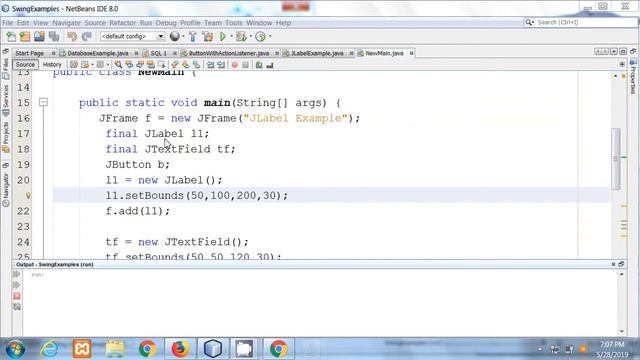Viewport: 640px width, 360px height.
Task: Open the Navigate menu
Action: (x=67, y=23)
